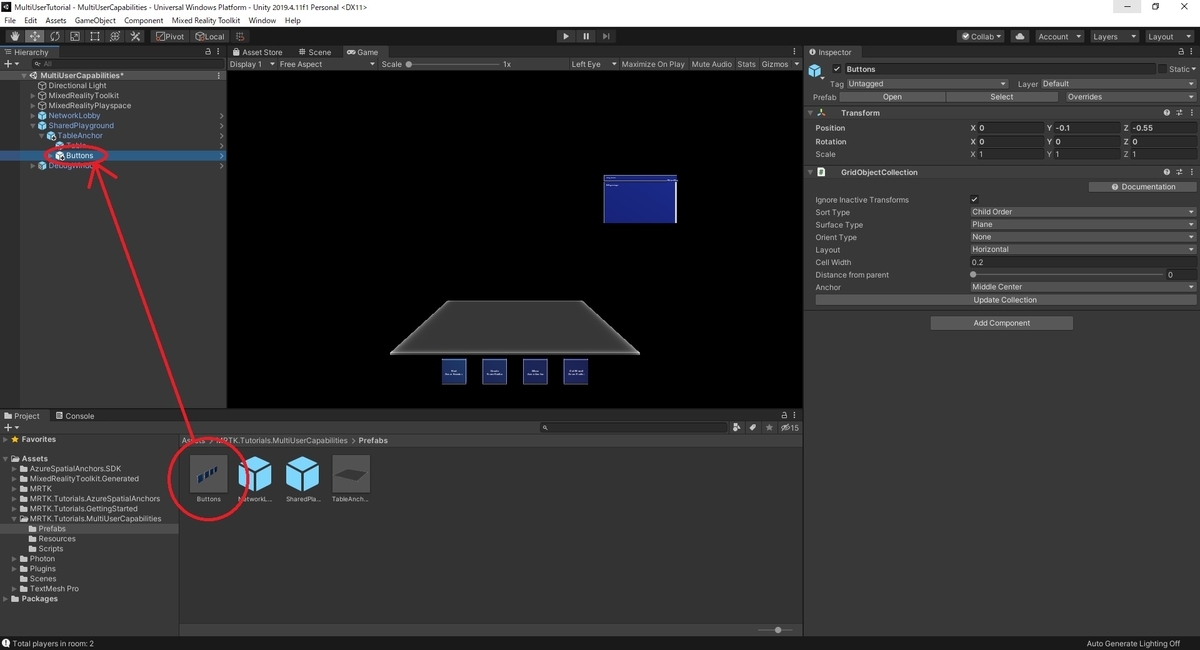Screen dimensions: 1200x650
Task: Open the GameObject menu
Action: point(94,20)
